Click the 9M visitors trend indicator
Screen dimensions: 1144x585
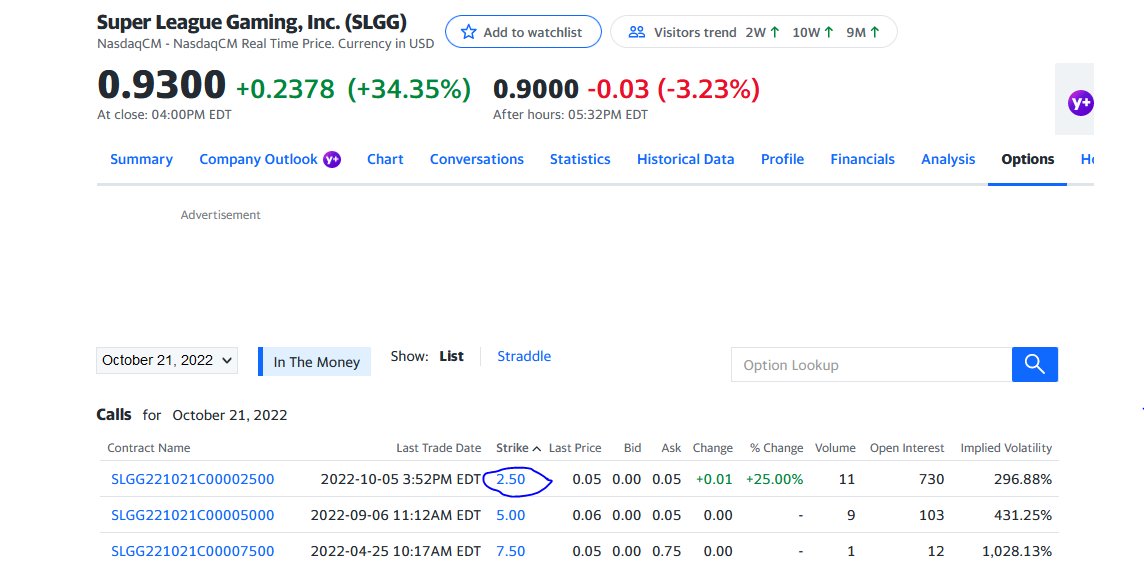[863, 32]
